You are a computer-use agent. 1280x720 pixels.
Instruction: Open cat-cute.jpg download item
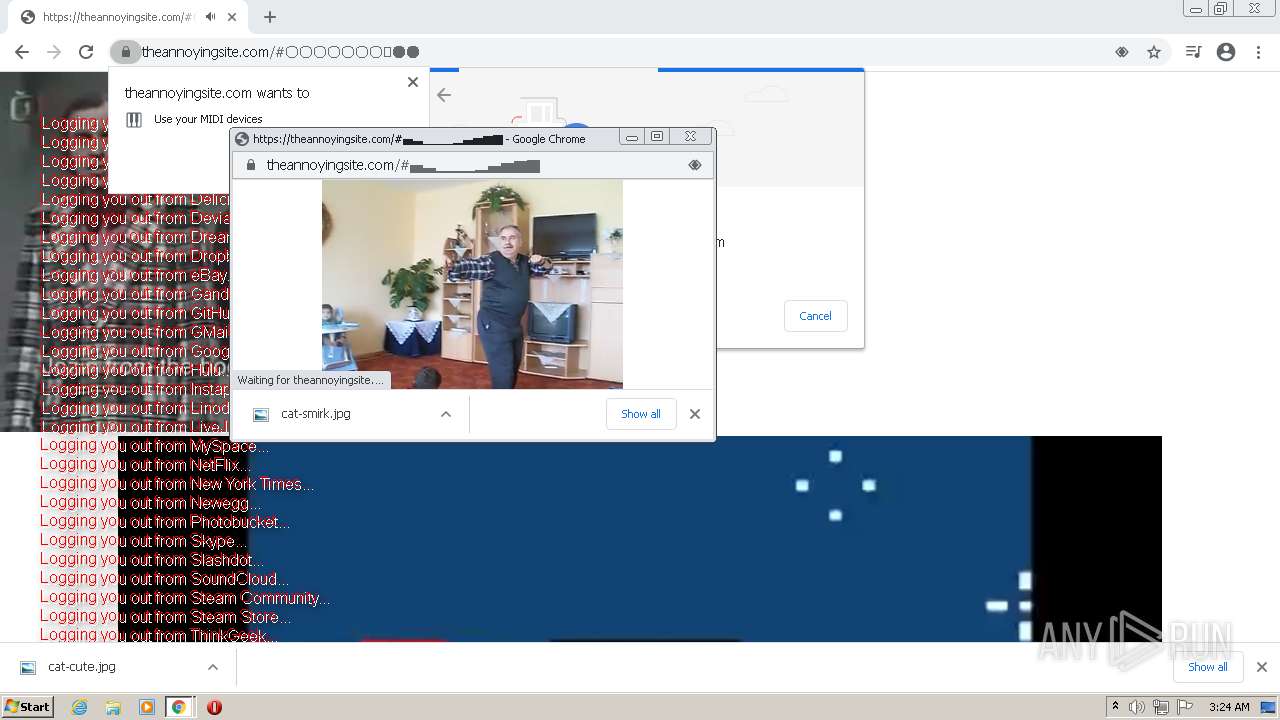tap(82, 667)
